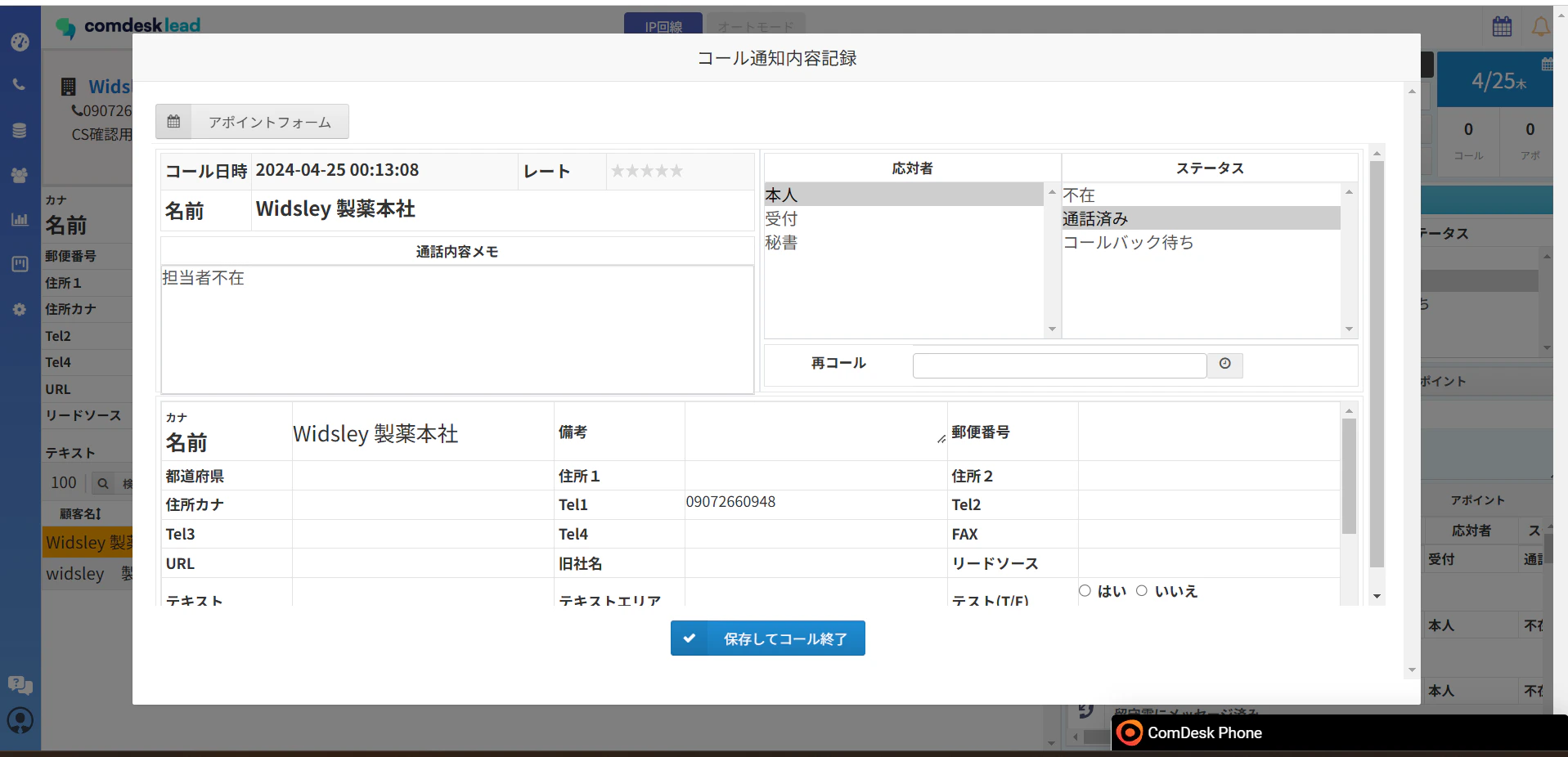Screen dimensions: 1568x757
Task: Click the form panel scroll-up arrow
Action: [1377, 154]
